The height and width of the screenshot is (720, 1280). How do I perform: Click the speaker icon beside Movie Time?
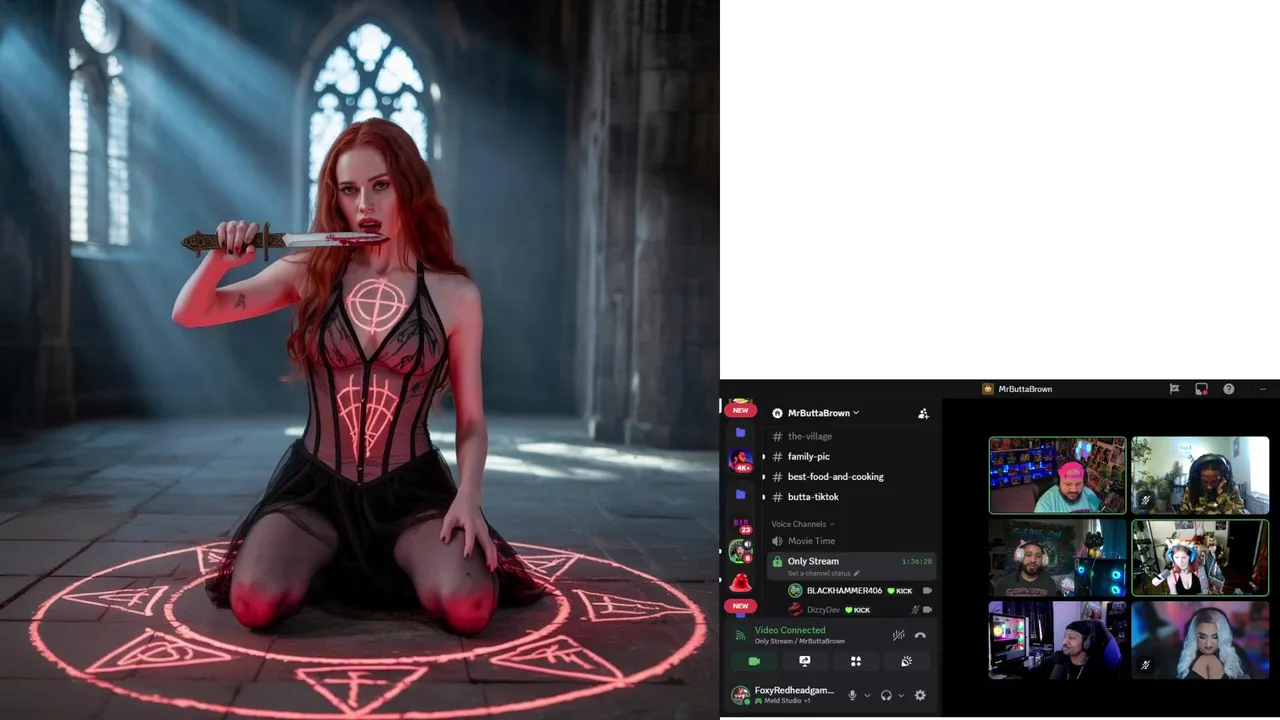(x=777, y=541)
